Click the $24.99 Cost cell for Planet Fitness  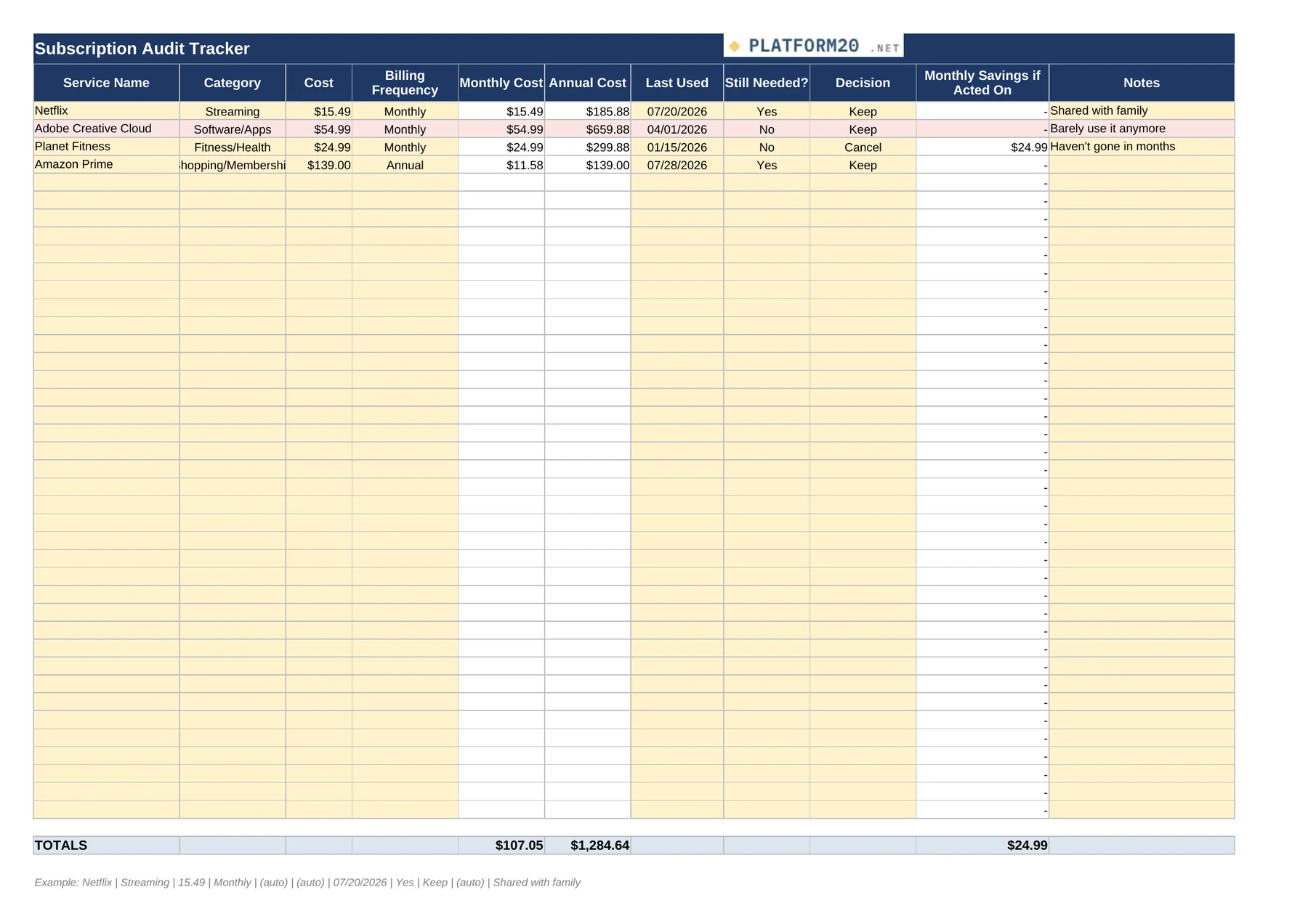(x=319, y=147)
